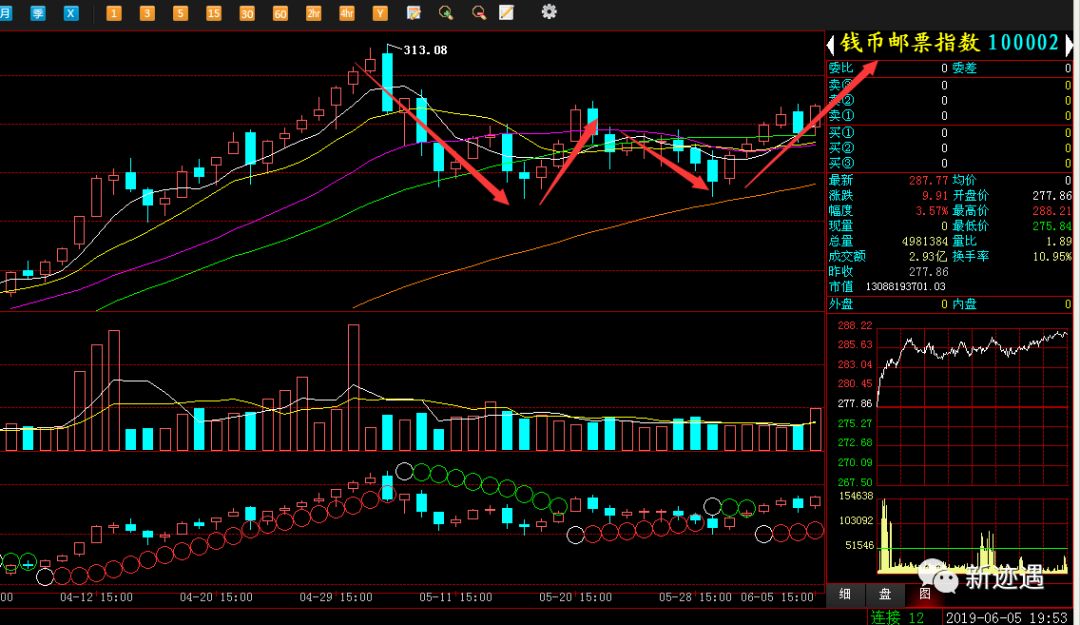Click the 外盘 label

840,304
